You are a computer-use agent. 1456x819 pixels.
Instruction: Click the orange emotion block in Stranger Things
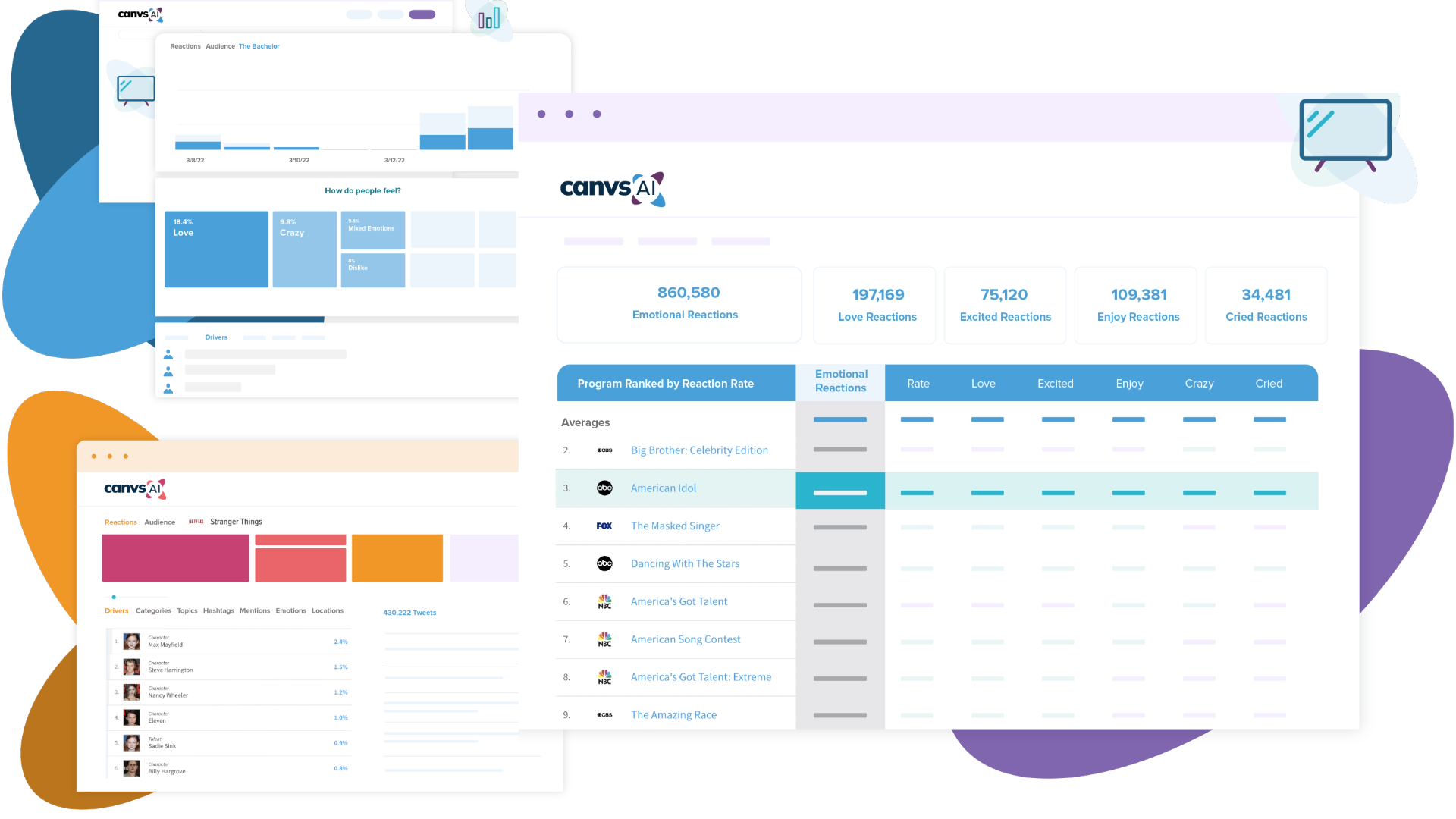coord(397,558)
